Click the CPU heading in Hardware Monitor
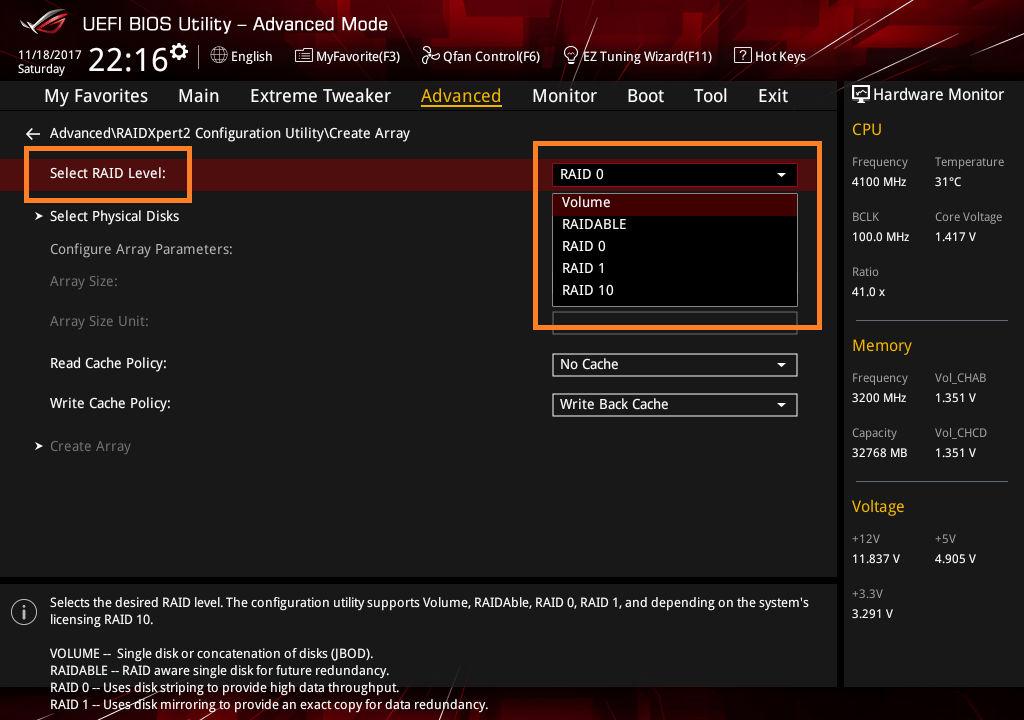This screenshot has height=720, width=1024. (867, 129)
